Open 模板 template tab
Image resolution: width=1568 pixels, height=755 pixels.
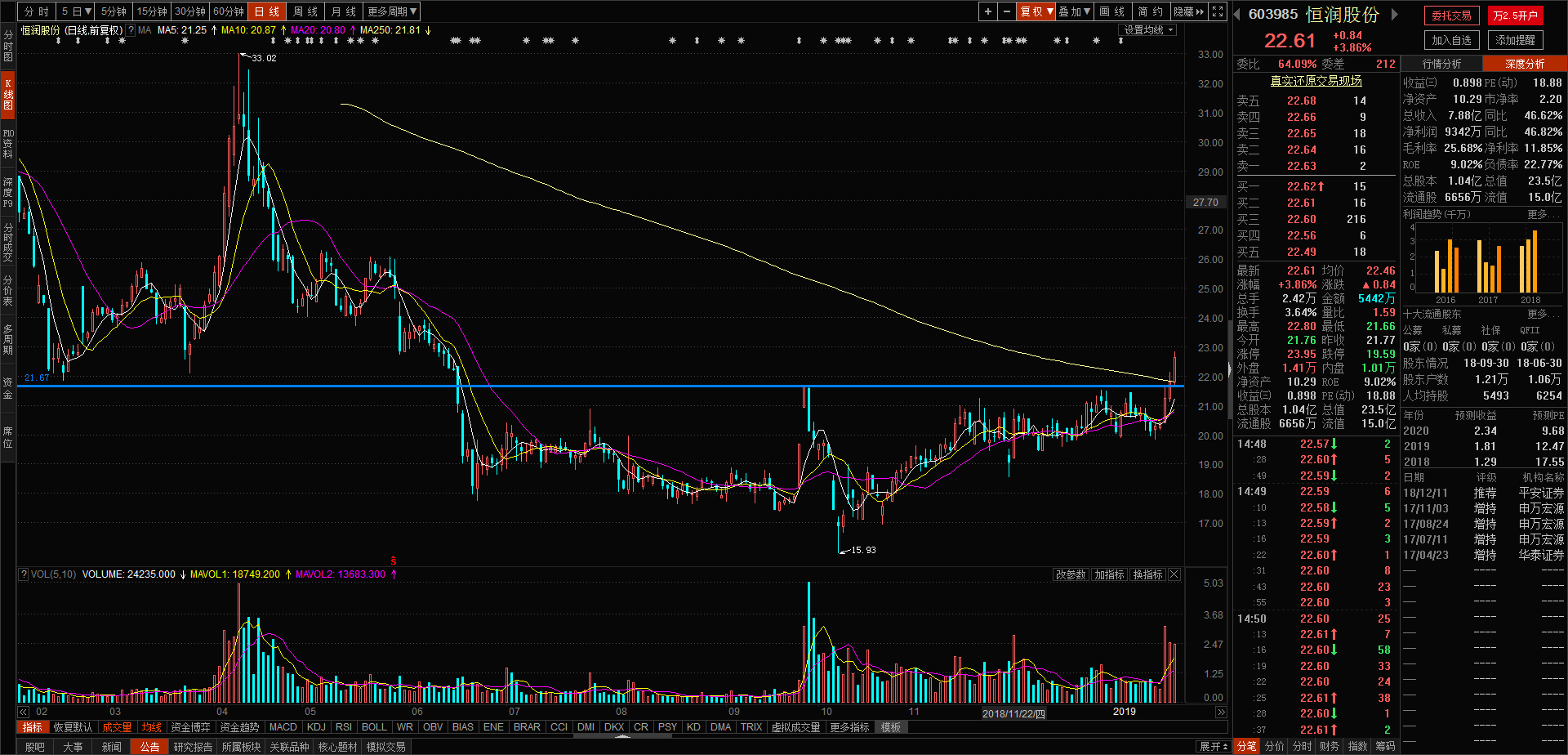pos(891,727)
